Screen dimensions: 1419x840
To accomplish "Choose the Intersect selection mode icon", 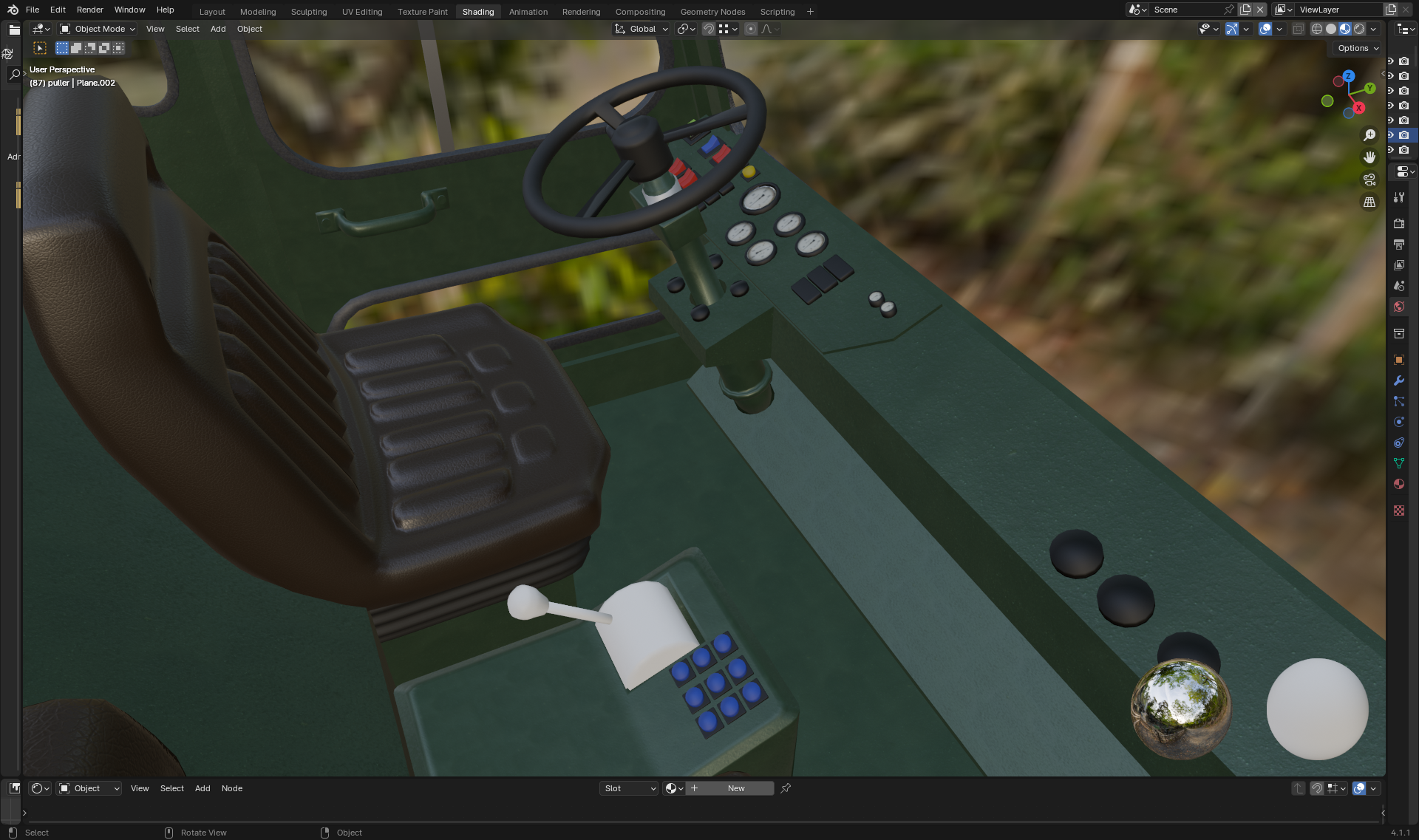I will pyautogui.click(x=118, y=48).
